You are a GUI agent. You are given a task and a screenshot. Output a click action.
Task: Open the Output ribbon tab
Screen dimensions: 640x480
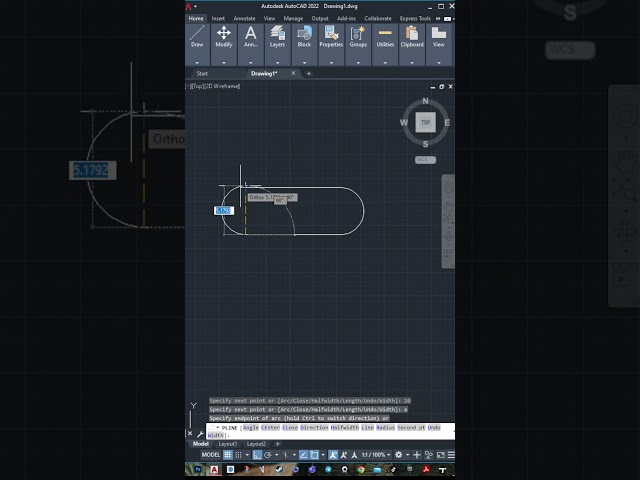[x=320, y=18]
